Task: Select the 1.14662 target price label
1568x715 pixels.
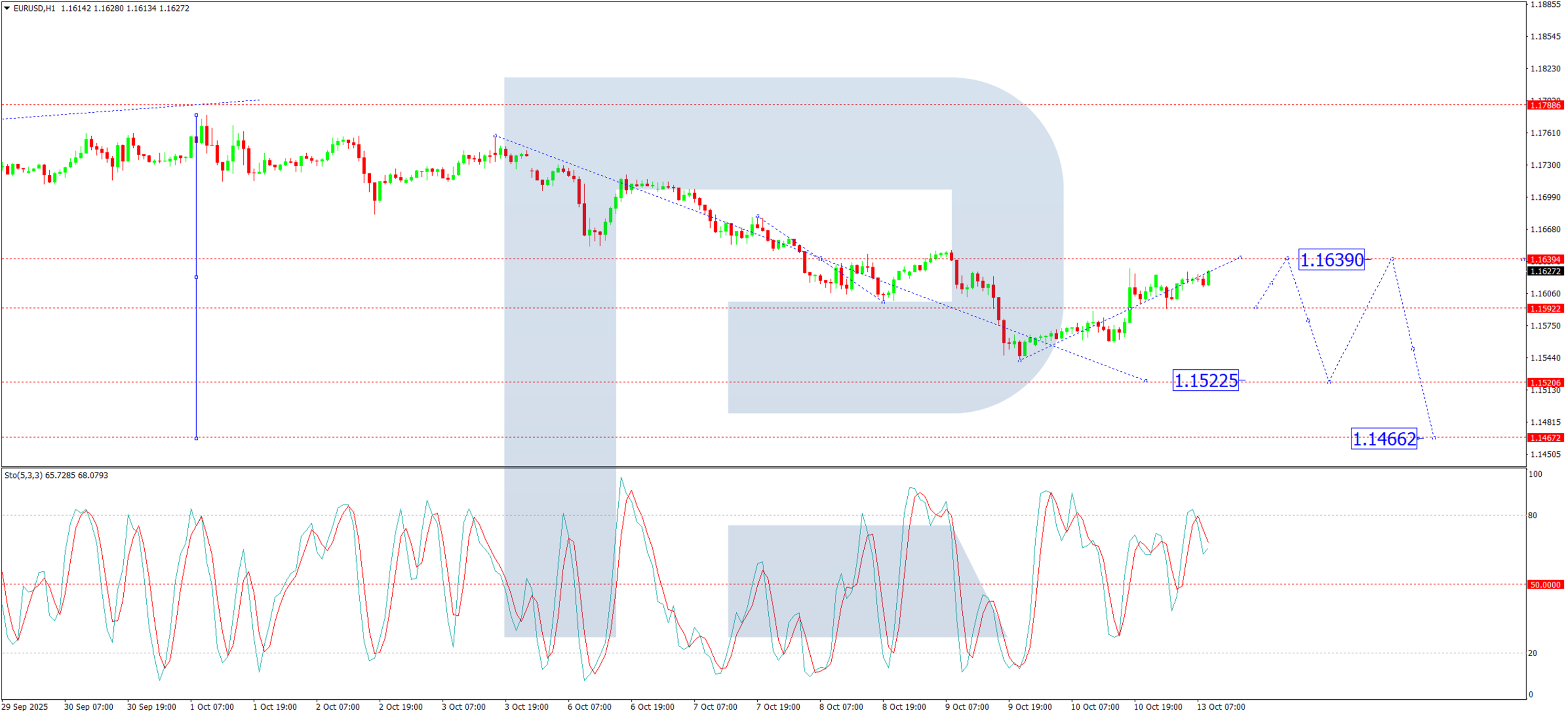Action: tap(1383, 440)
